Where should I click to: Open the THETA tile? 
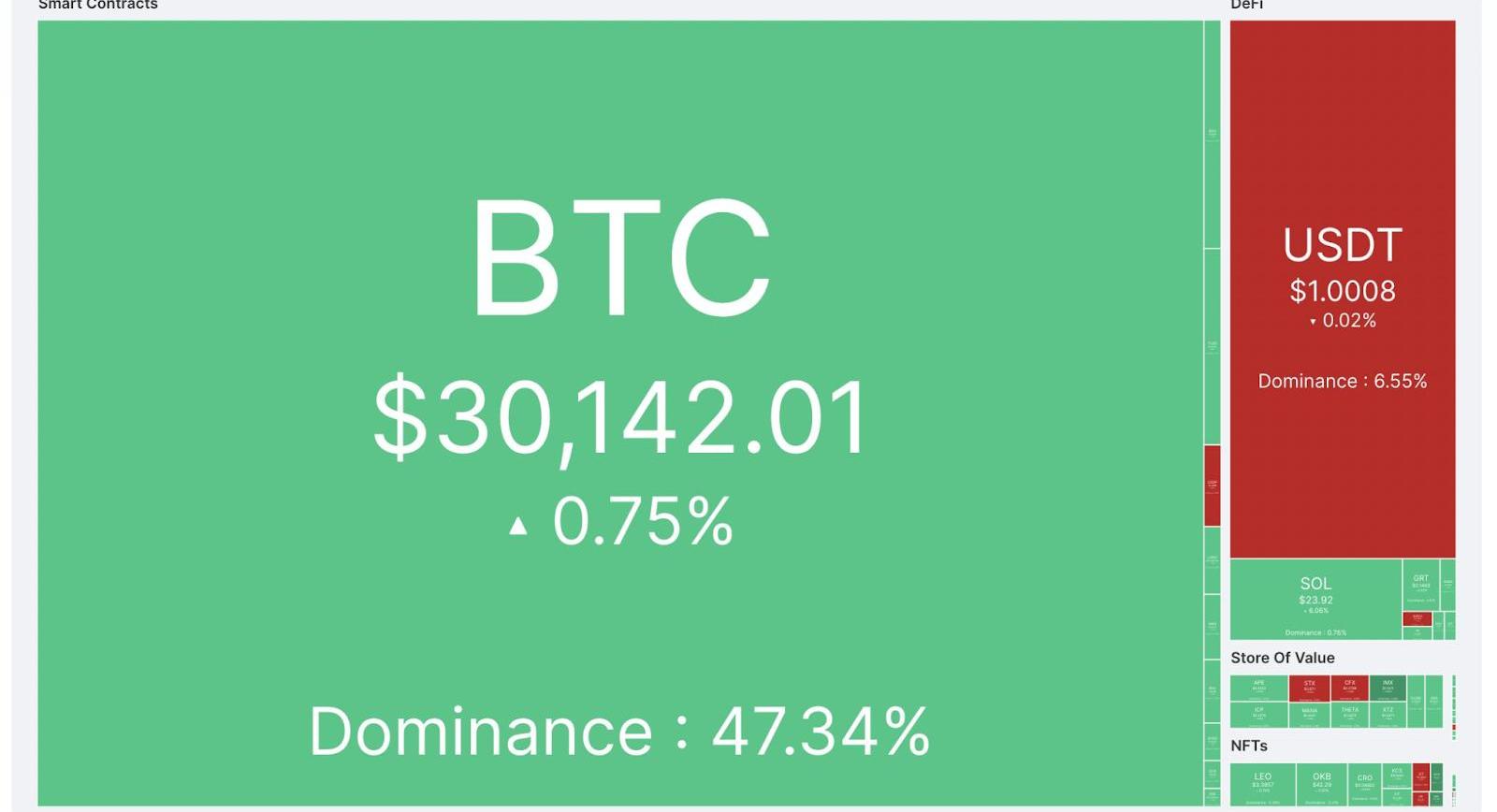(x=1349, y=715)
